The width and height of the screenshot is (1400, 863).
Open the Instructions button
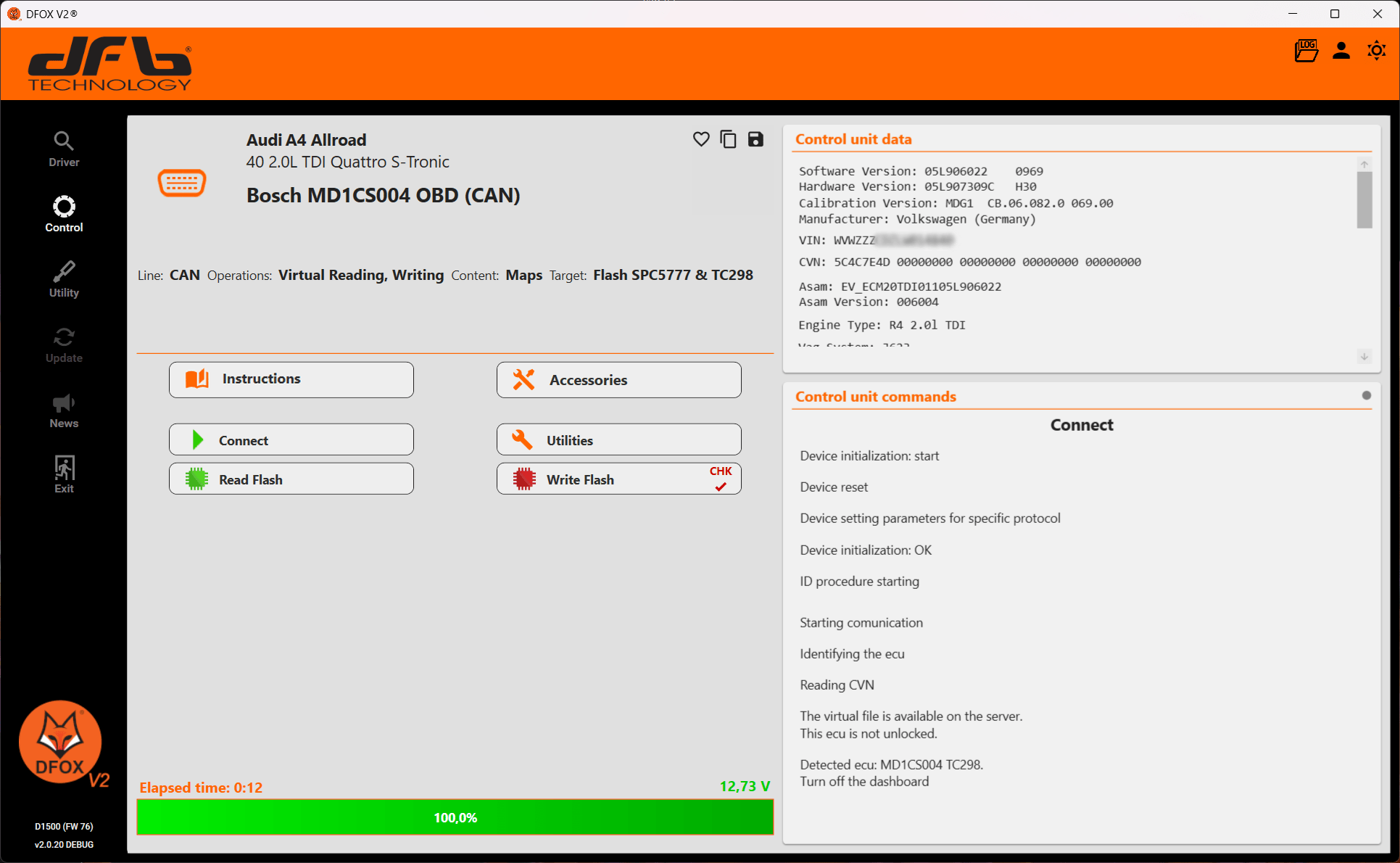point(291,379)
